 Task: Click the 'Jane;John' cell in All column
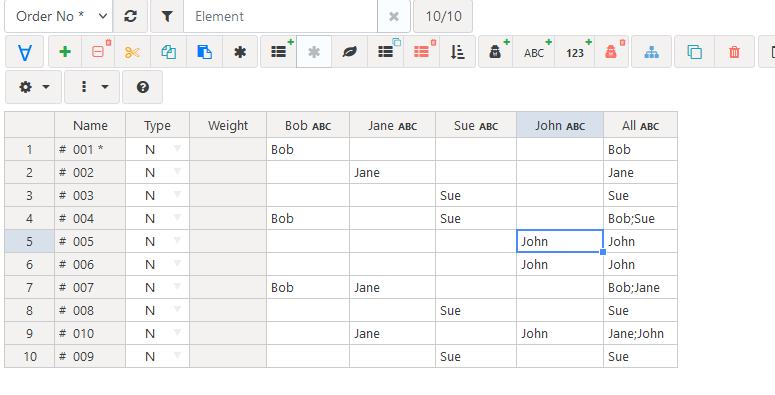pyautogui.click(x=641, y=334)
